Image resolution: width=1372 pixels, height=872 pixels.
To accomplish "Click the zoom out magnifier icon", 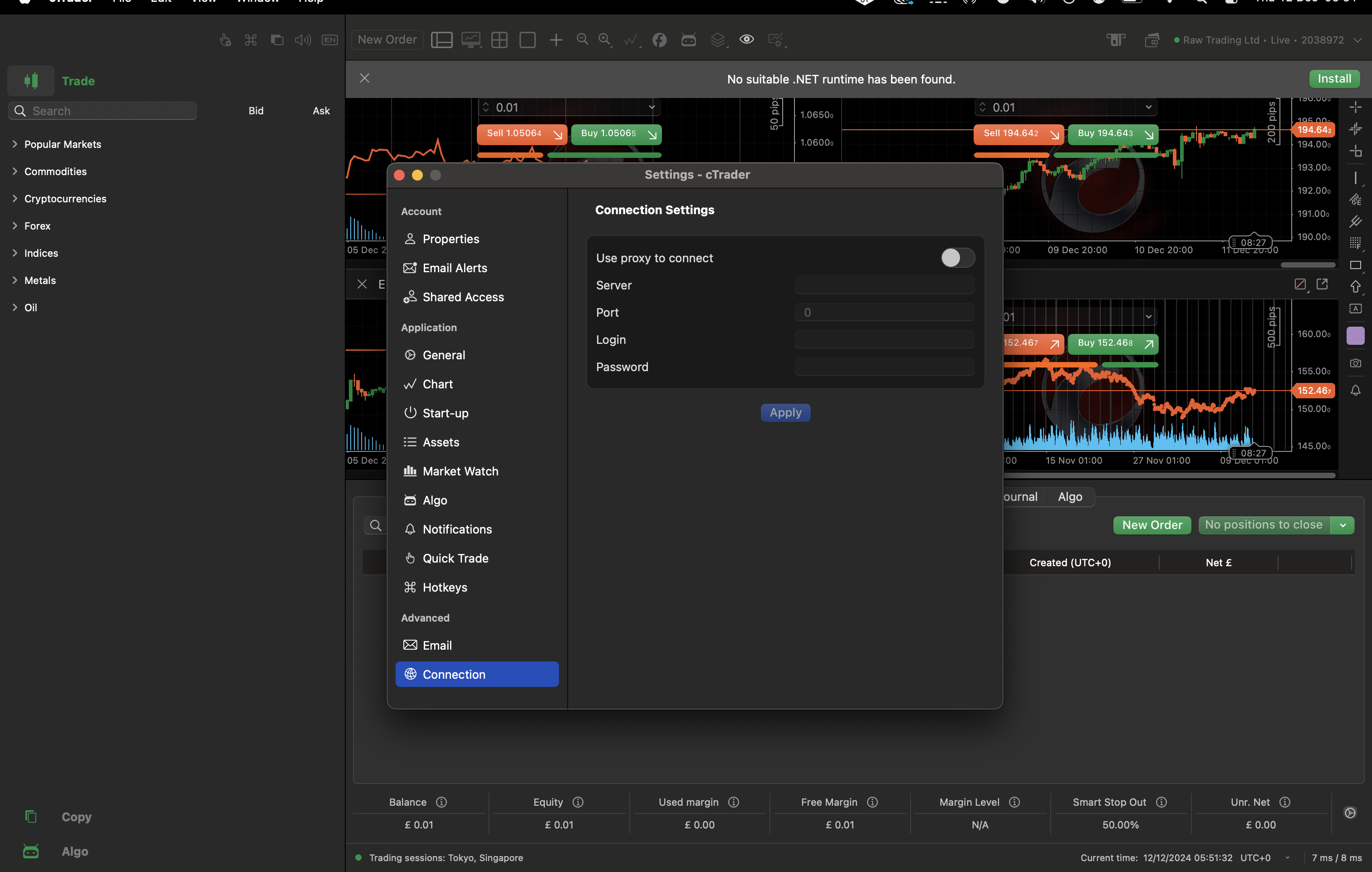I will pos(582,39).
